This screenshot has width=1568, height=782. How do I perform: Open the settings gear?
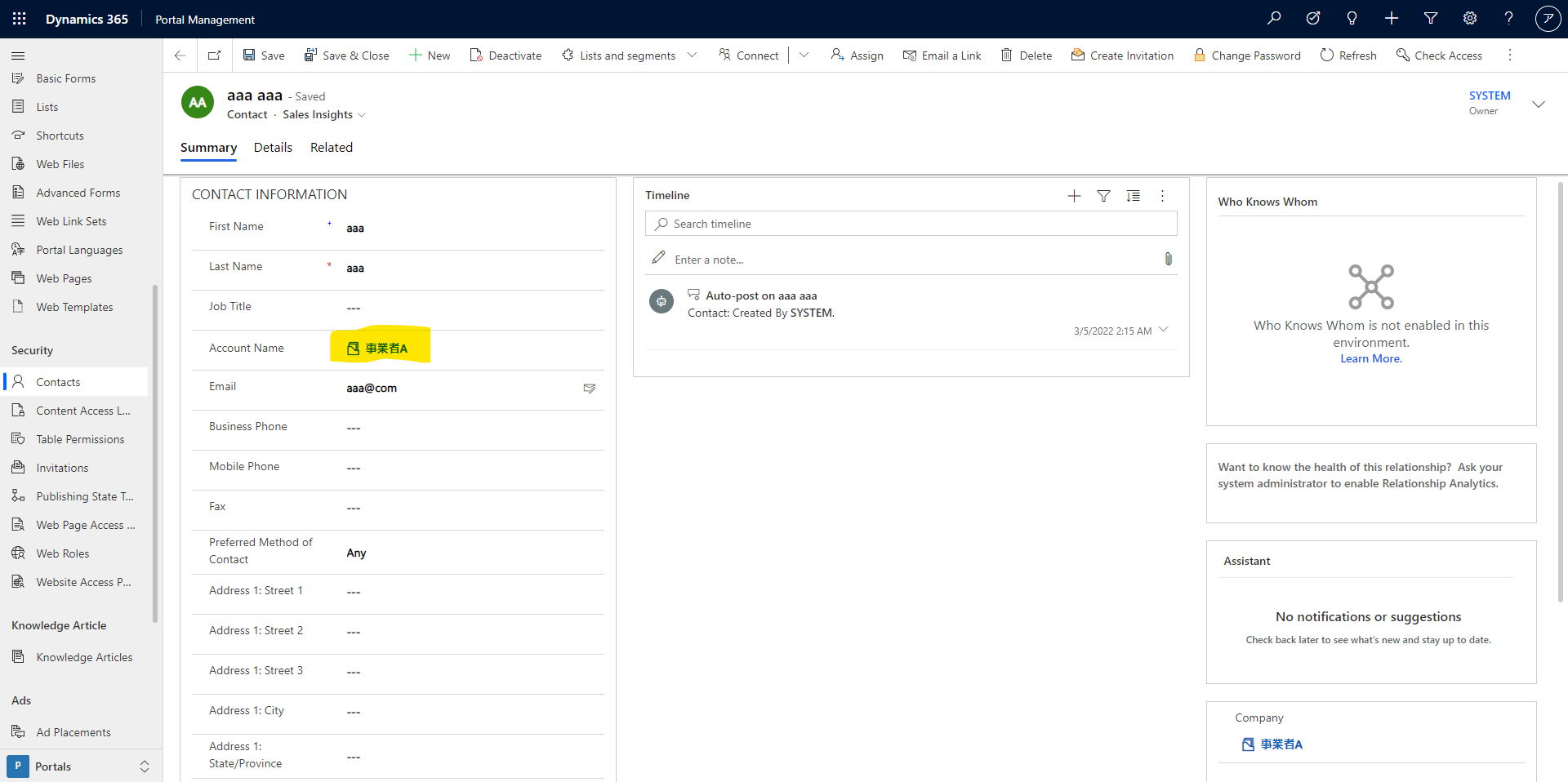pos(1470,18)
